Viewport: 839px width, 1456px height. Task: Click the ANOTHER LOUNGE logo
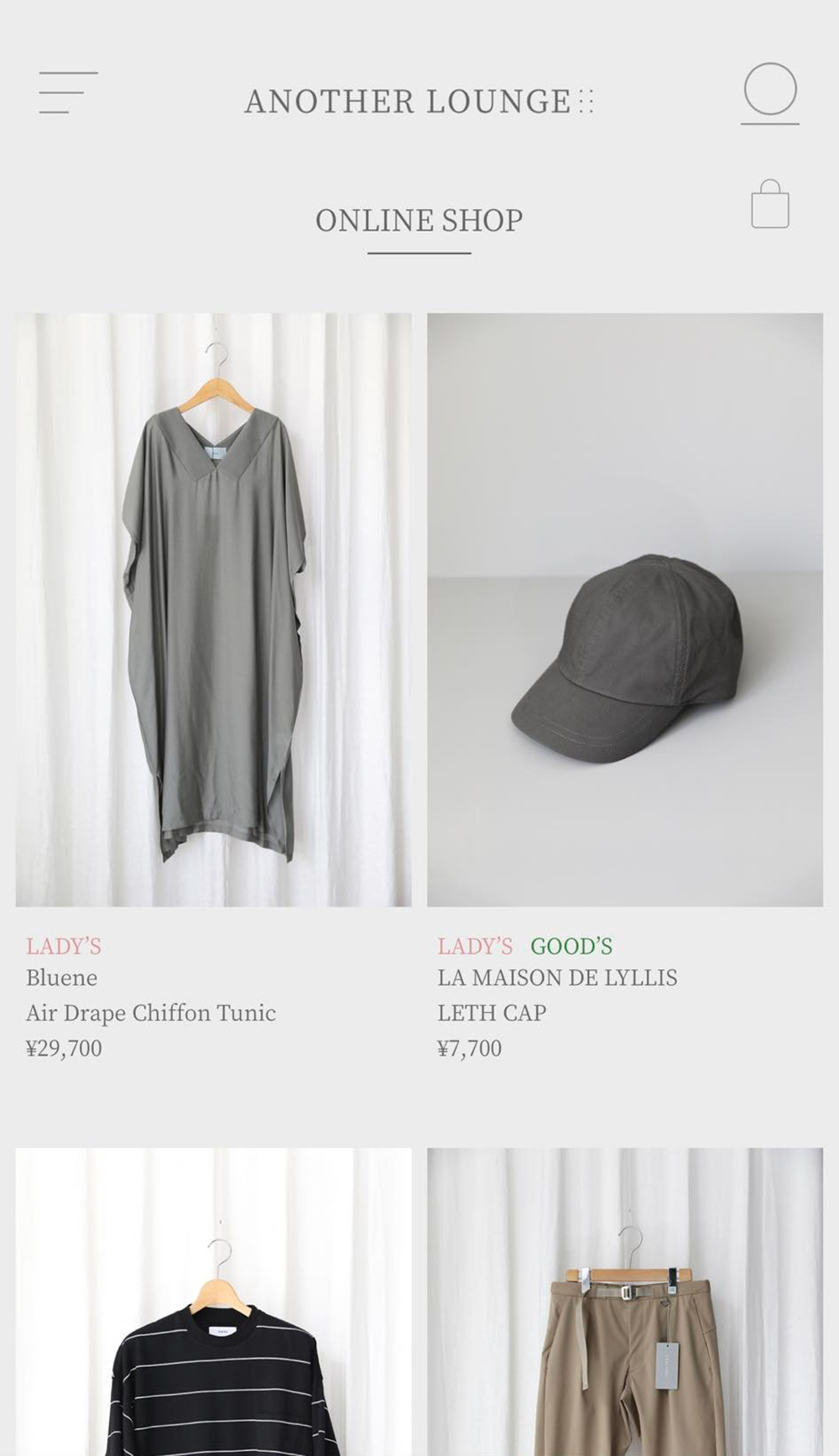click(x=419, y=102)
